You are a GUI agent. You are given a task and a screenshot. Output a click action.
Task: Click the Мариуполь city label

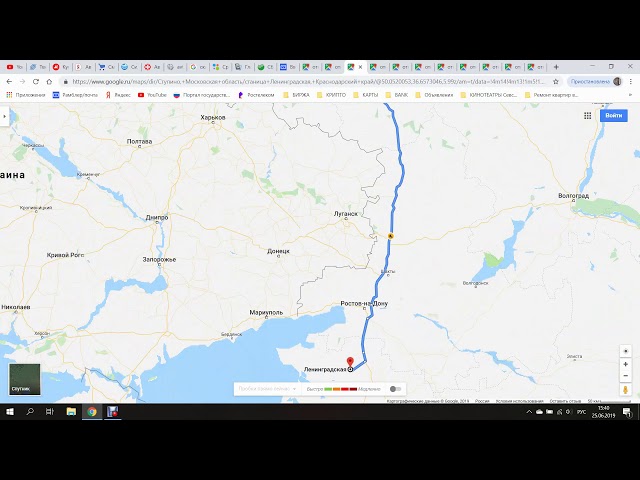click(266, 312)
